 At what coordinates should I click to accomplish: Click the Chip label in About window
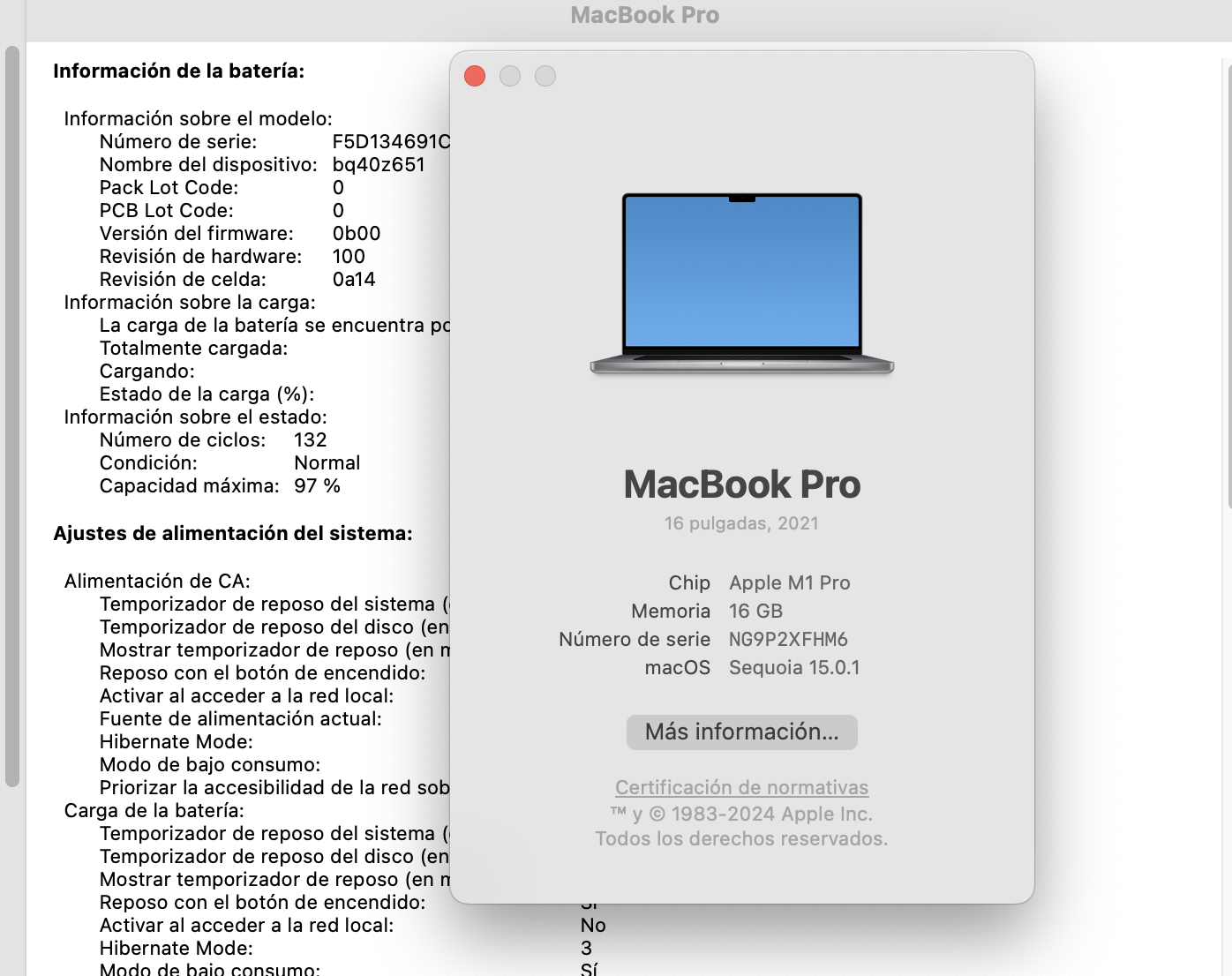(689, 582)
